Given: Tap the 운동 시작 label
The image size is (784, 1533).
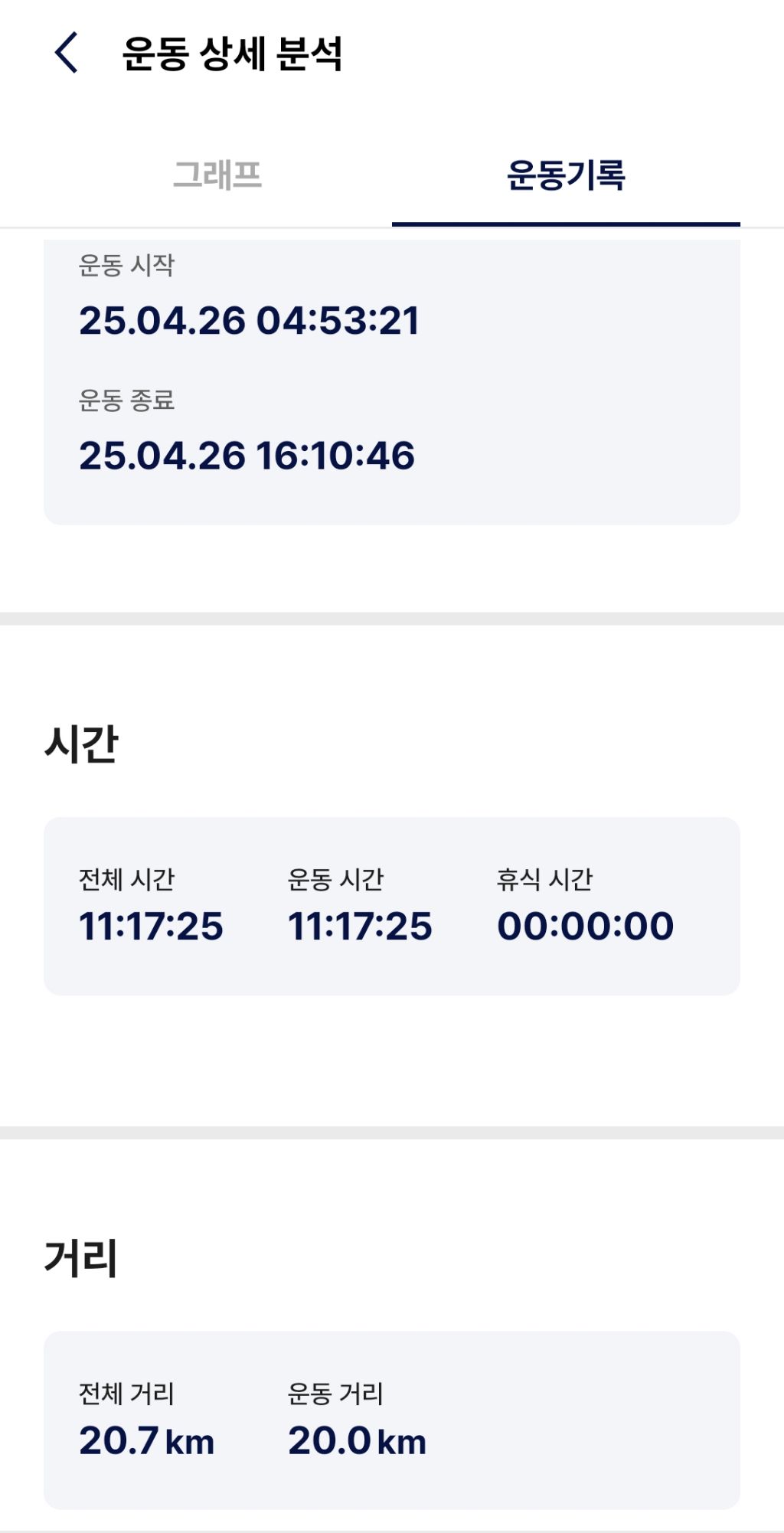Looking at the screenshot, I should tap(126, 265).
